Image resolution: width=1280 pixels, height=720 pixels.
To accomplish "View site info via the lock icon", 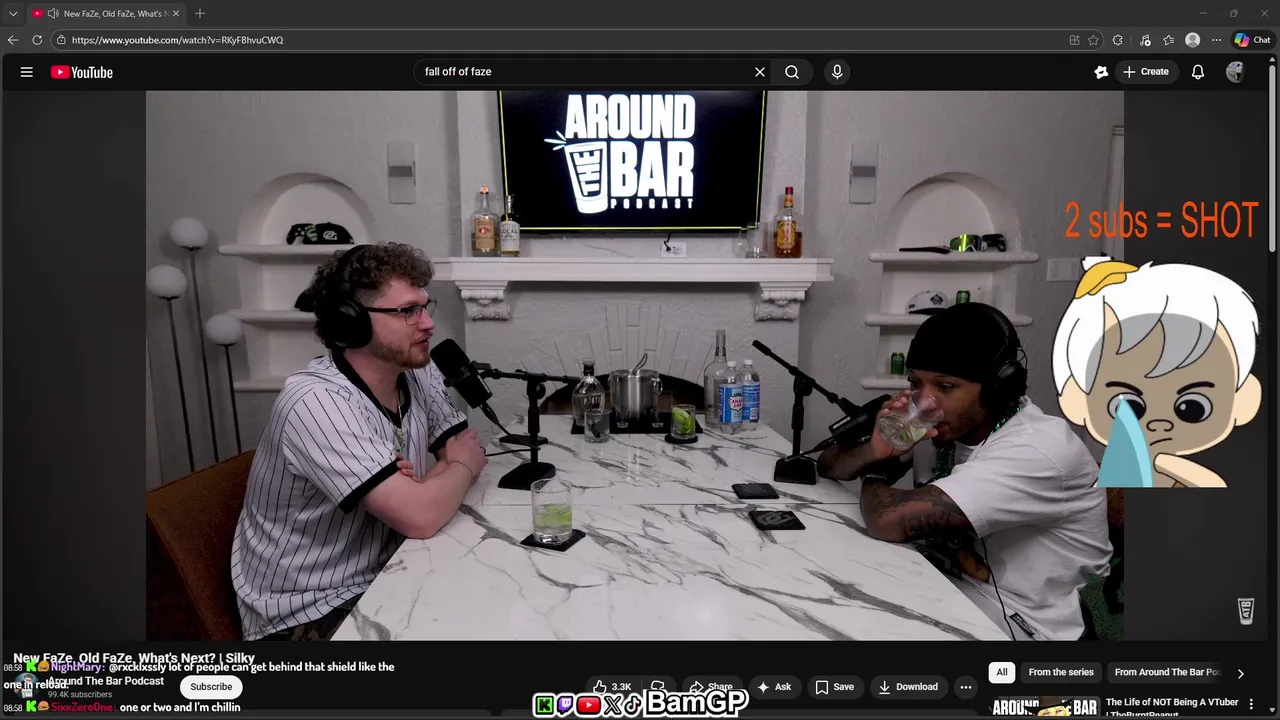I will [x=61, y=40].
